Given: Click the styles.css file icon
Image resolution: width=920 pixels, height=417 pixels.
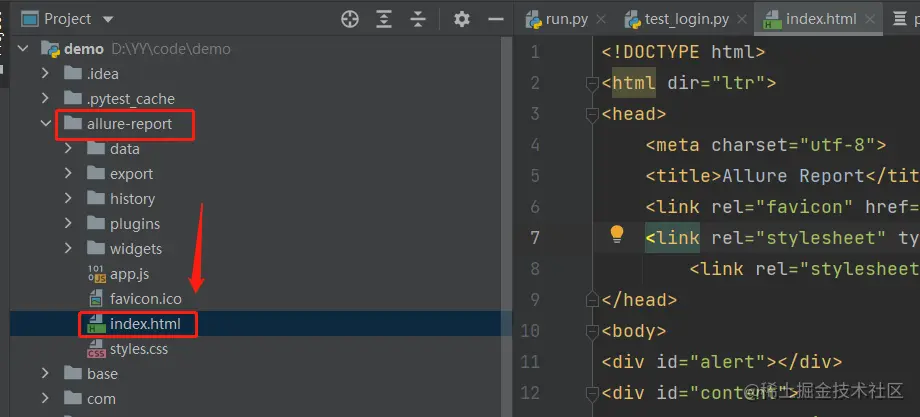Looking at the screenshot, I should (x=97, y=349).
